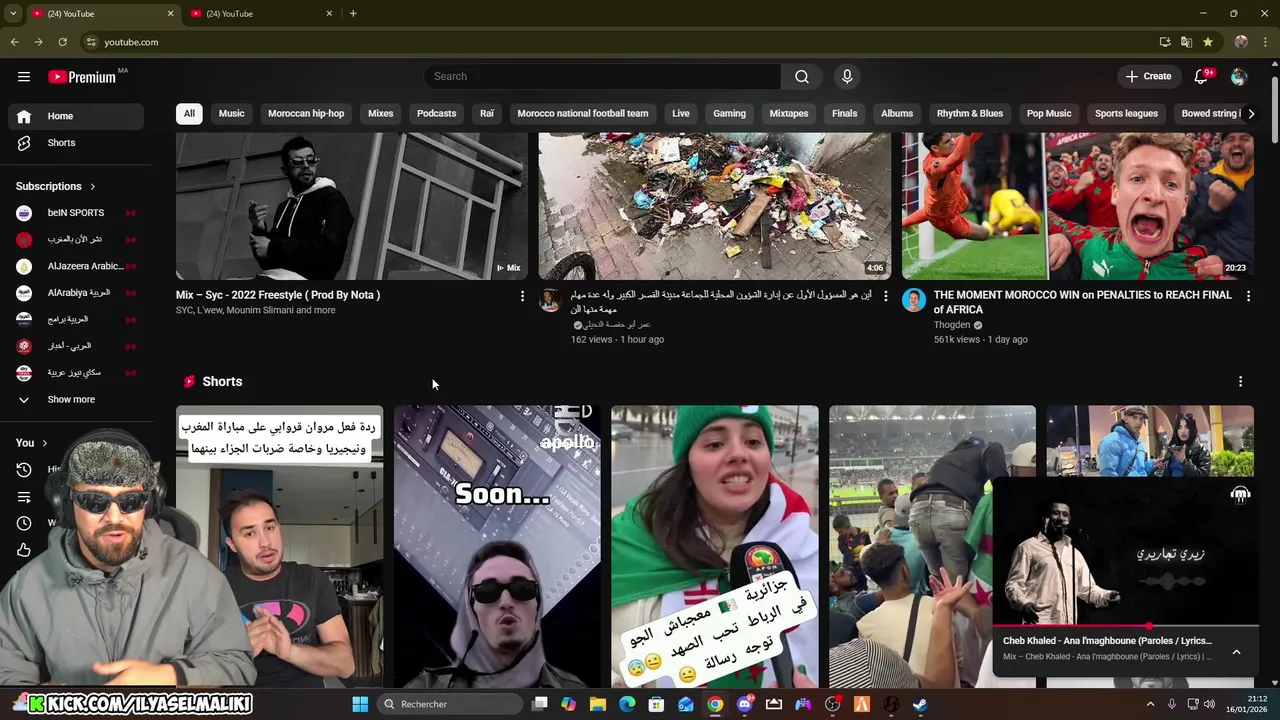Viewport: 1280px width, 720px height.
Task: Select the Mixtapes filter chip
Action: click(x=788, y=113)
